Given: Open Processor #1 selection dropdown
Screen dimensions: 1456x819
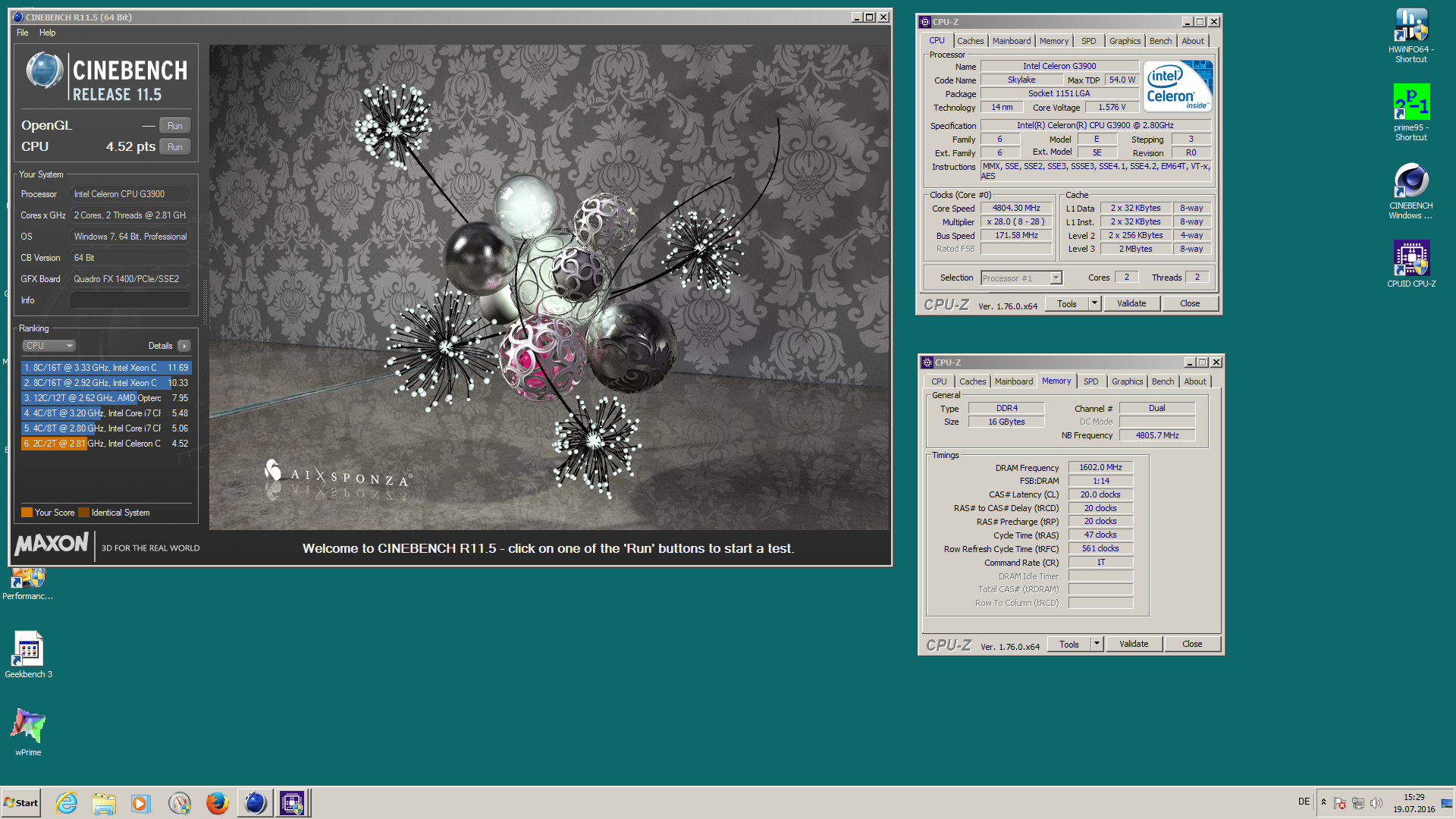Looking at the screenshot, I should 1021,278.
